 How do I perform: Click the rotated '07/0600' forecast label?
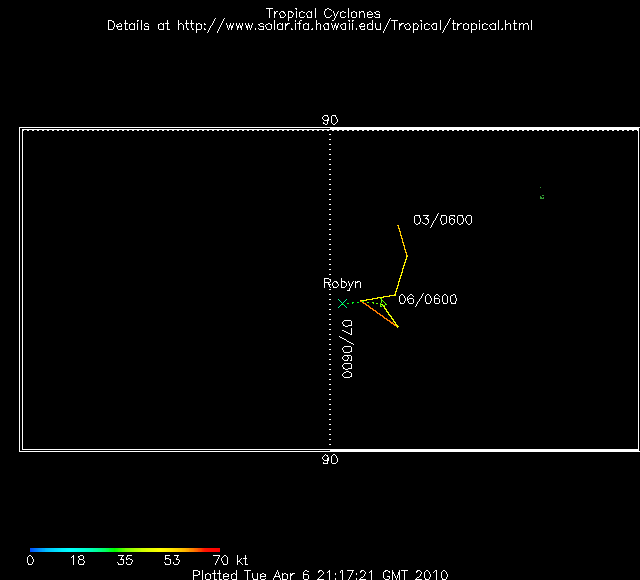tap(347, 349)
